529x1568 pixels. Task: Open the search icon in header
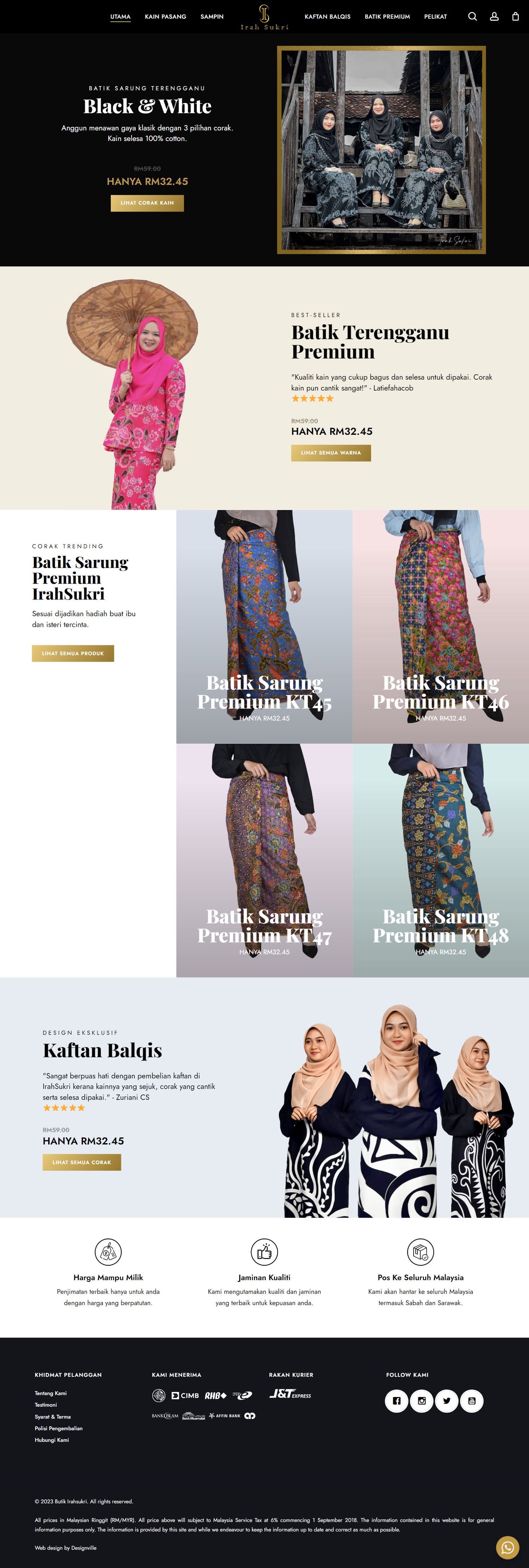coord(472,17)
